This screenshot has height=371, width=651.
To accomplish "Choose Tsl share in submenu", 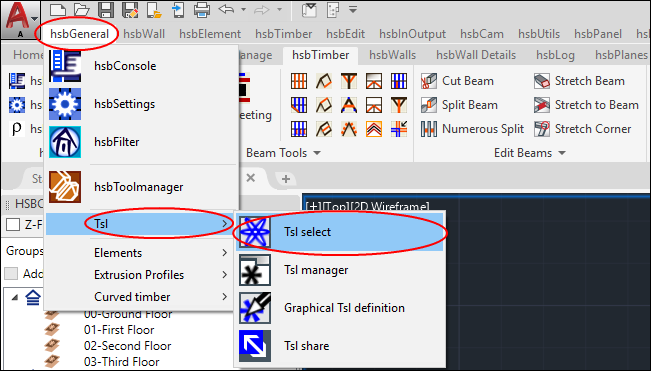I will tap(340, 346).
